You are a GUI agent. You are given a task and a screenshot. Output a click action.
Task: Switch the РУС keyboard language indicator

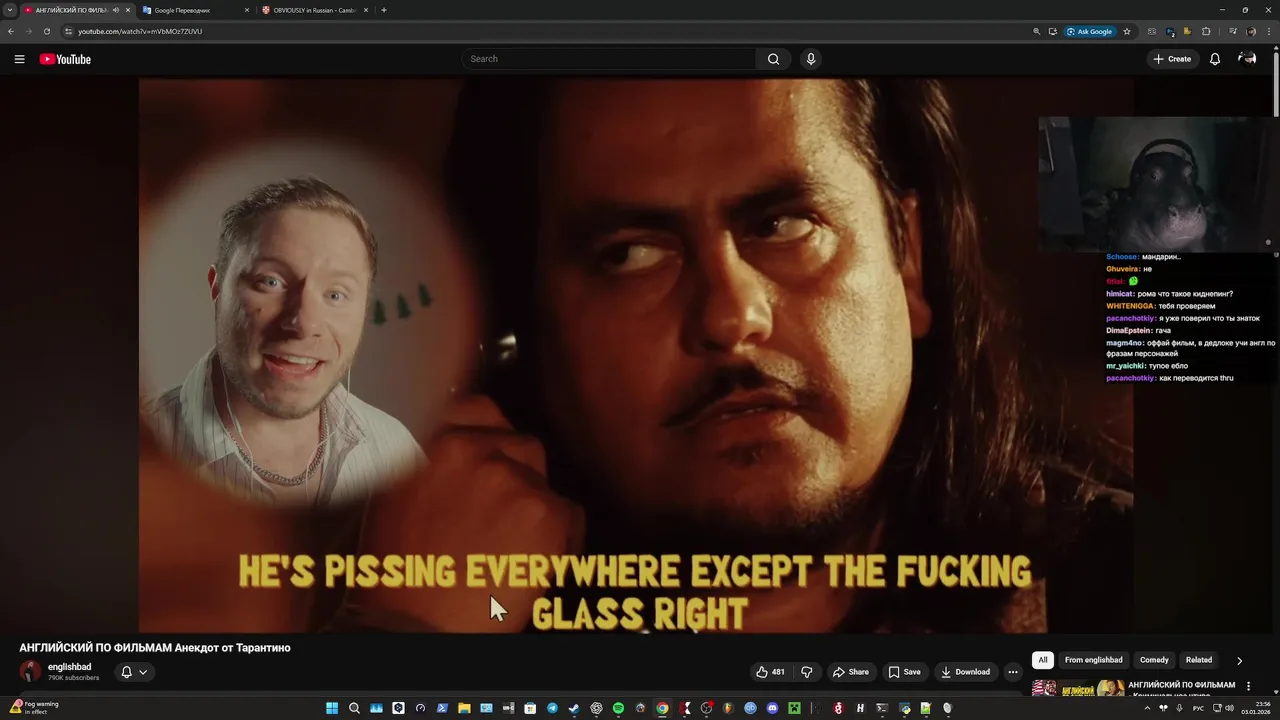click(1198, 708)
